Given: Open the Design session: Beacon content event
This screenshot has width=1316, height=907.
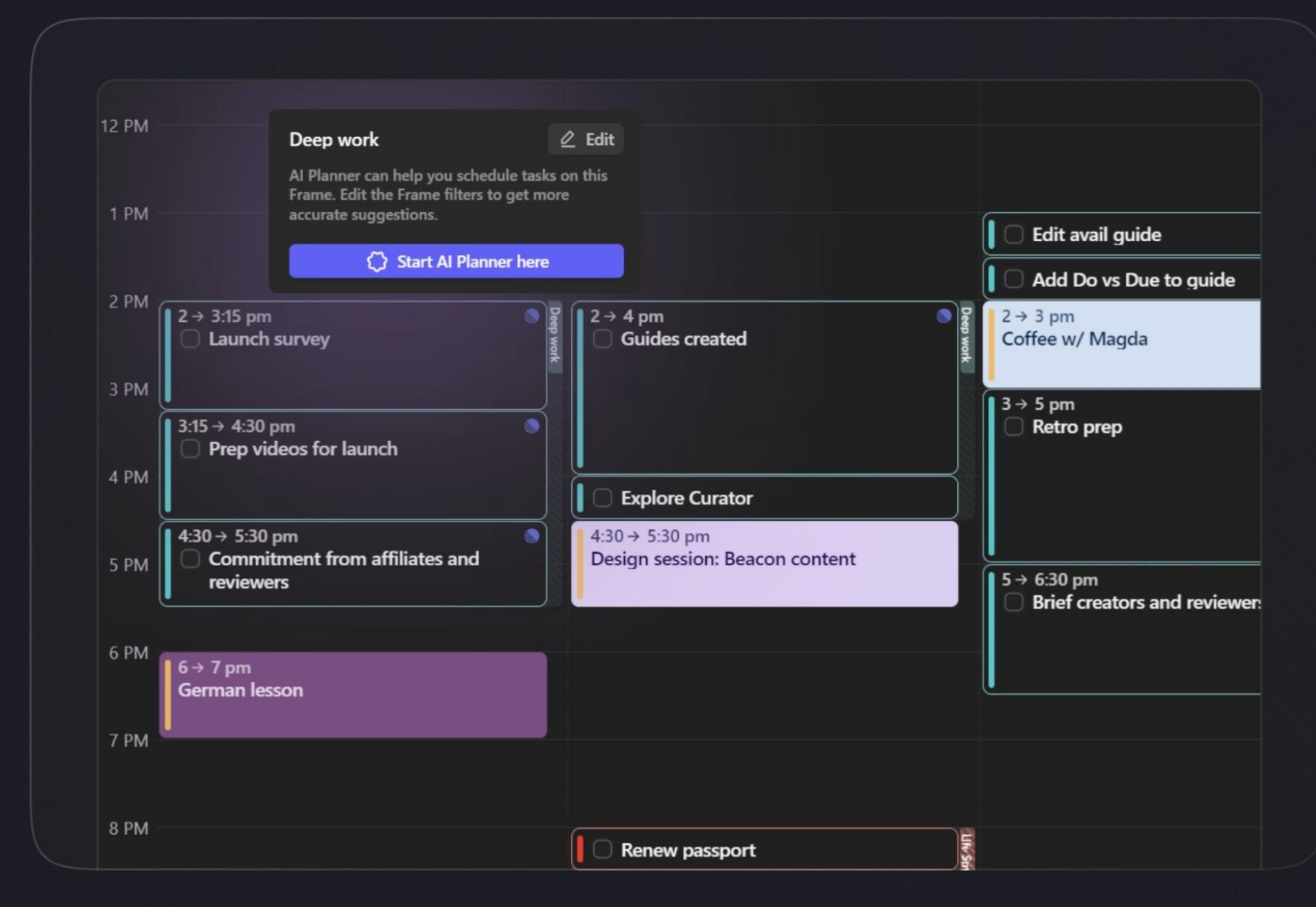Looking at the screenshot, I should pyautogui.click(x=764, y=564).
